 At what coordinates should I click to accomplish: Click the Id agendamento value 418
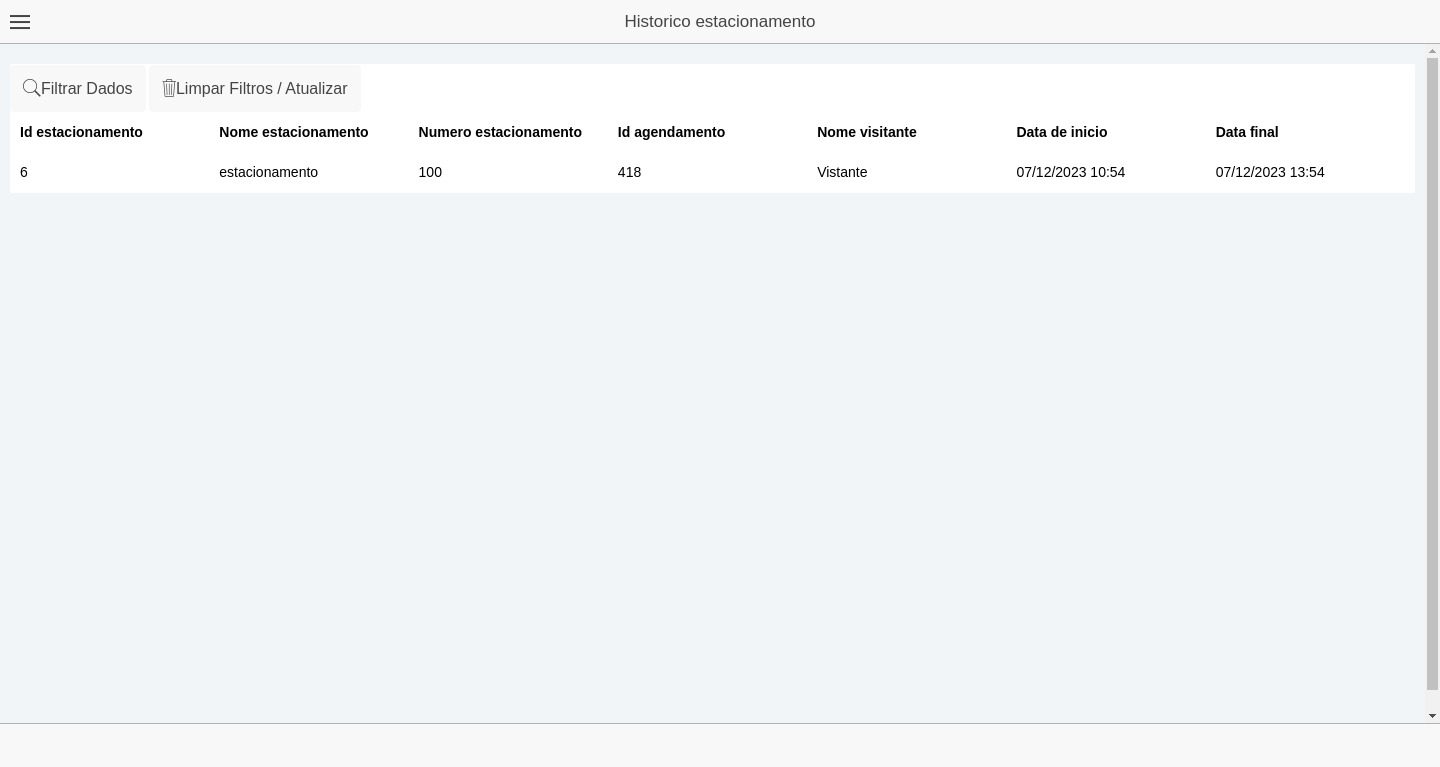629,172
